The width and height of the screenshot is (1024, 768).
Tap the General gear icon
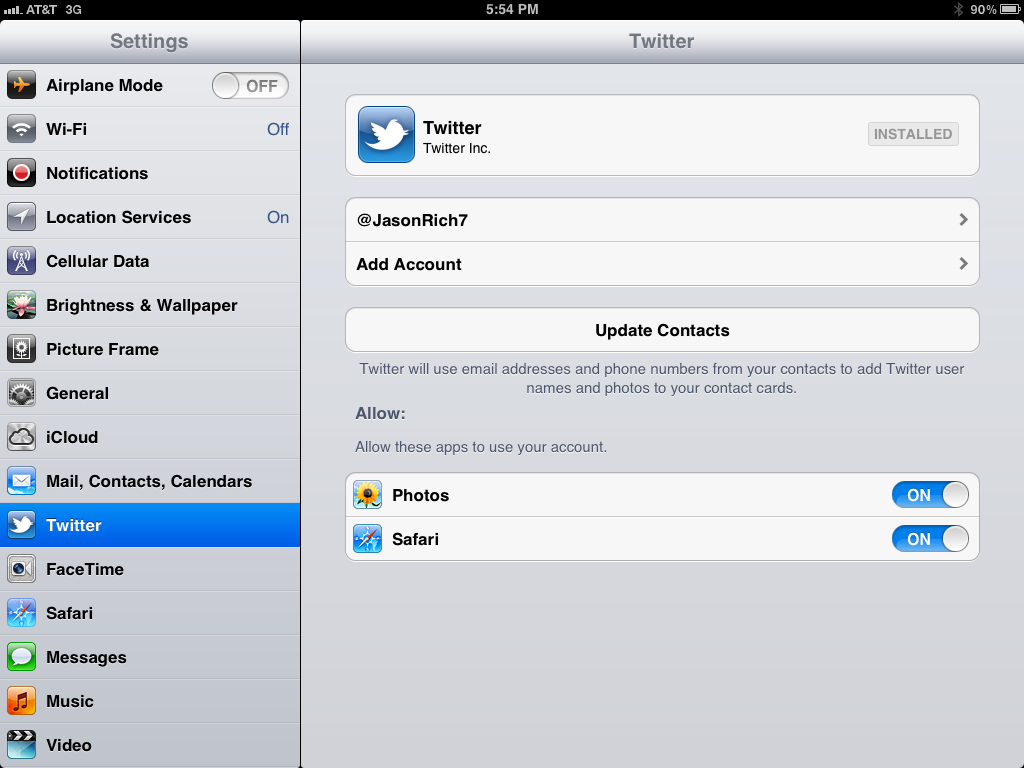pos(22,393)
